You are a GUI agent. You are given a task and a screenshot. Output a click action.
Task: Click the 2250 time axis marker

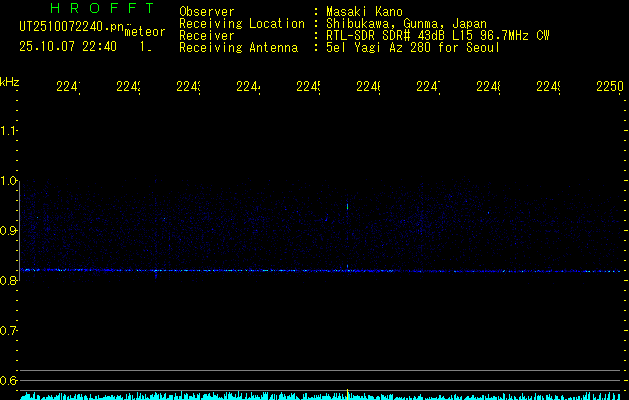point(608,88)
